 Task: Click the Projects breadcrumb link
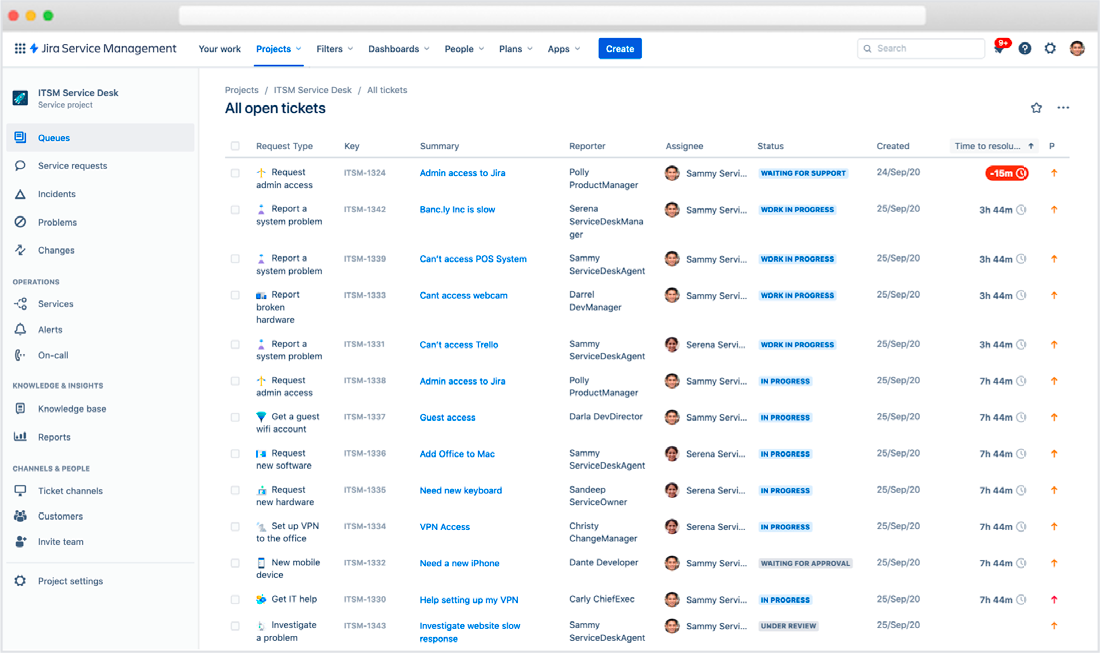pos(241,90)
